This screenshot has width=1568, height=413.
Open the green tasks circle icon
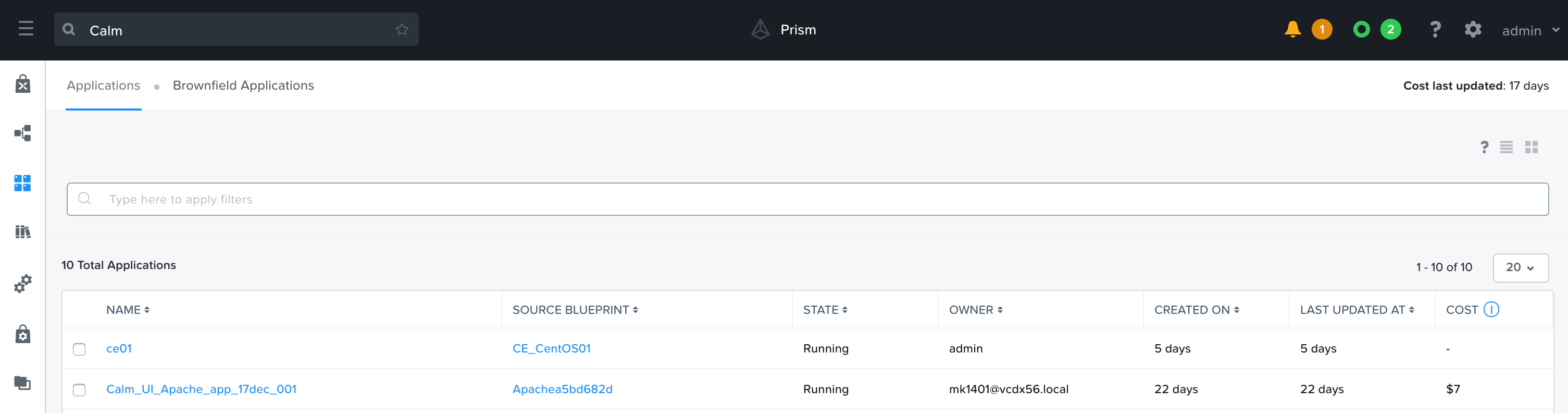coord(1361,29)
